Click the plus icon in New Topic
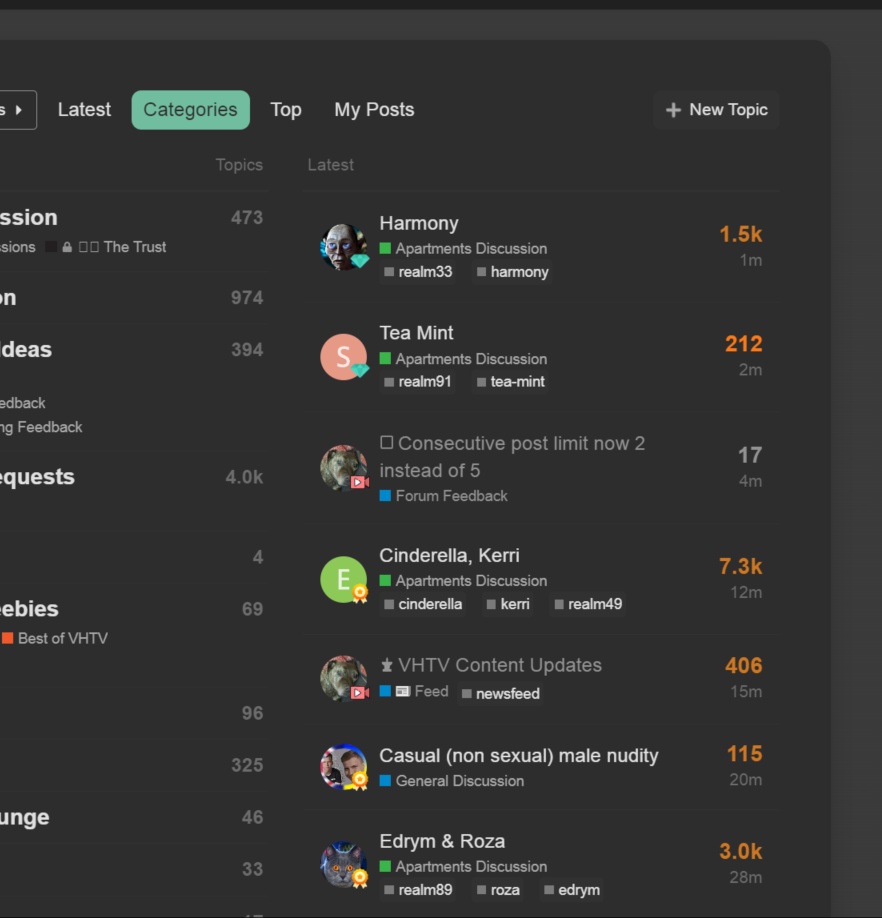The width and height of the screenshot is (882, 918). 673,109
